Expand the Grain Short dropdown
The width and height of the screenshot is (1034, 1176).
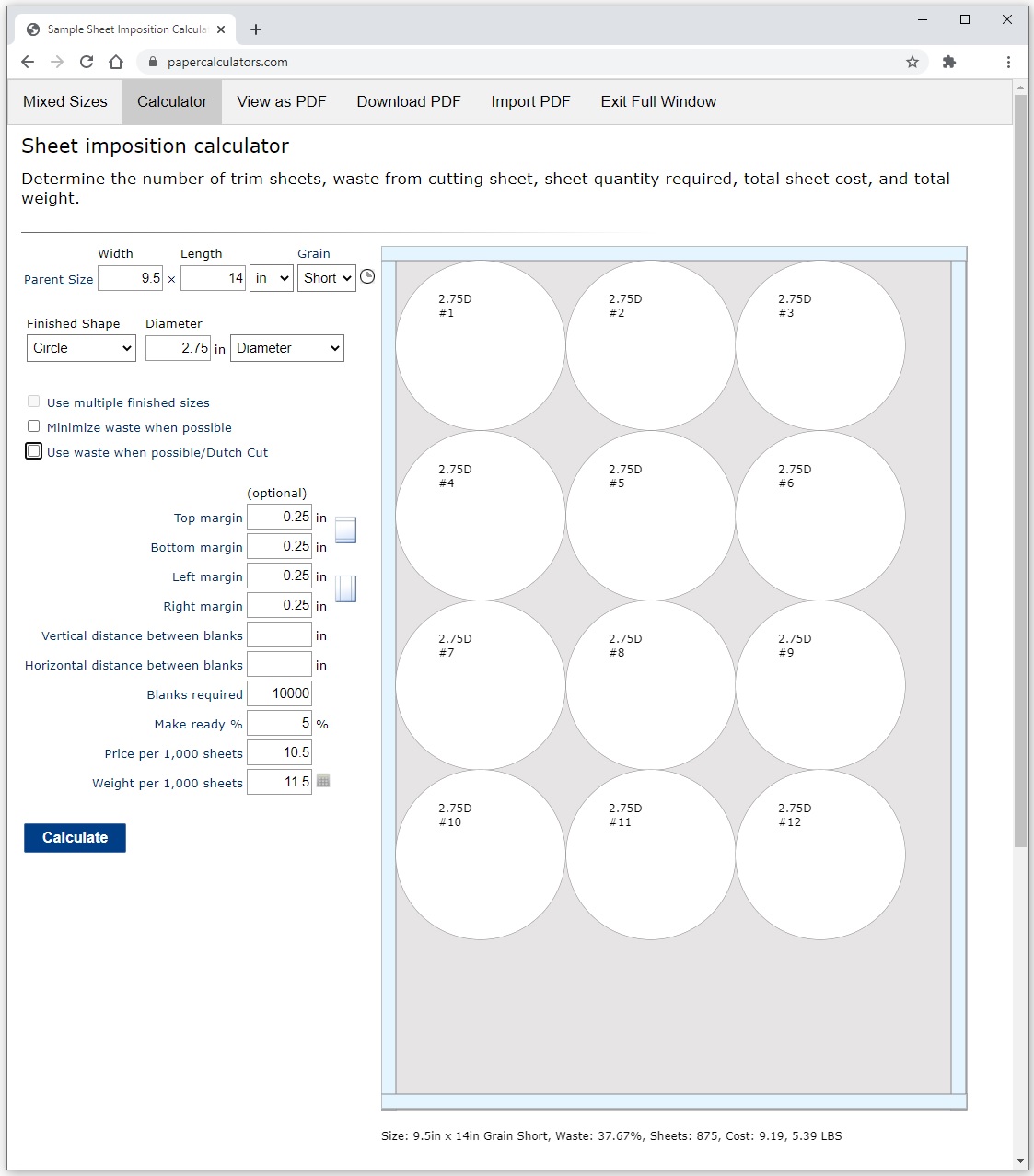(327, 278)
